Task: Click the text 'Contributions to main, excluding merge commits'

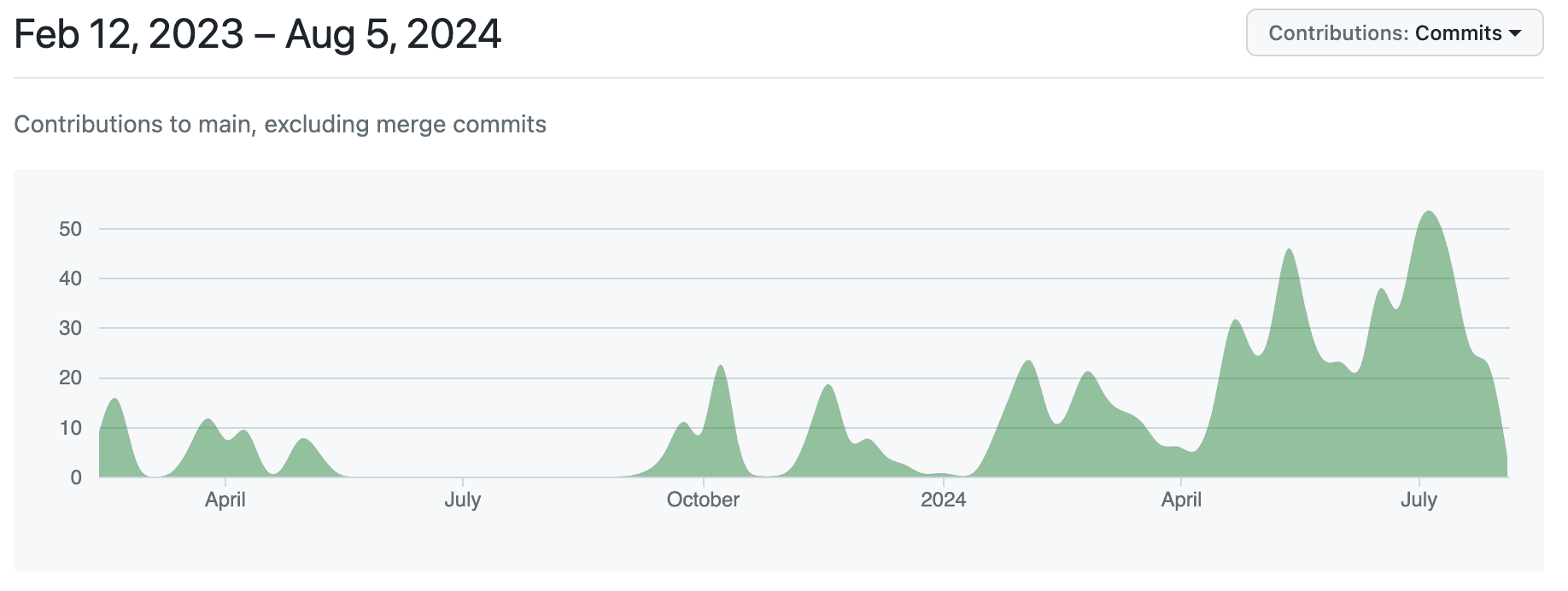Action: point(280,125)
